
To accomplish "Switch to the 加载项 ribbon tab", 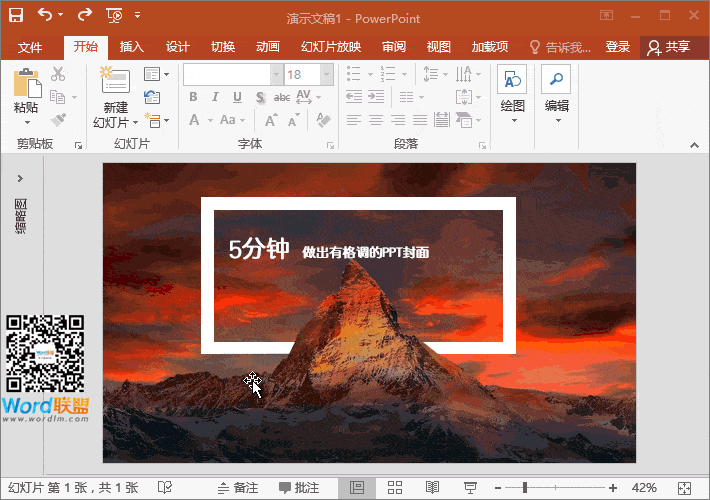I will 489,47.
